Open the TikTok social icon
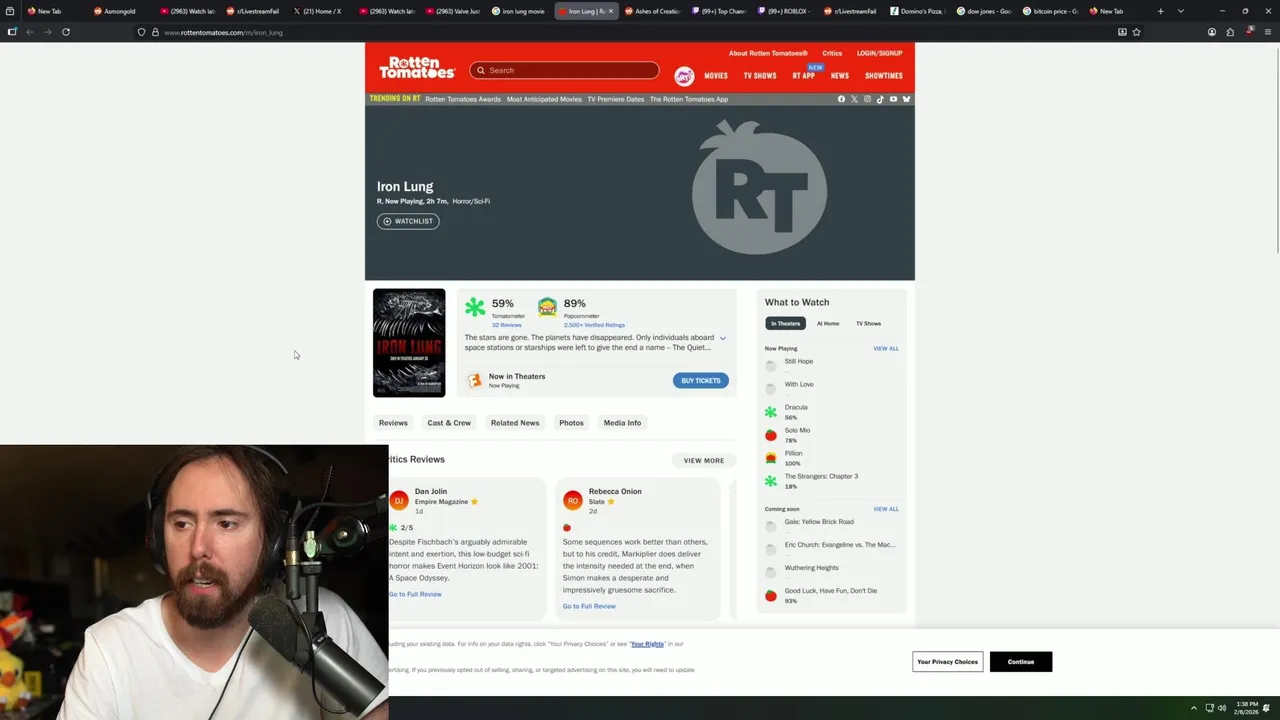 (x=880, y=99)
